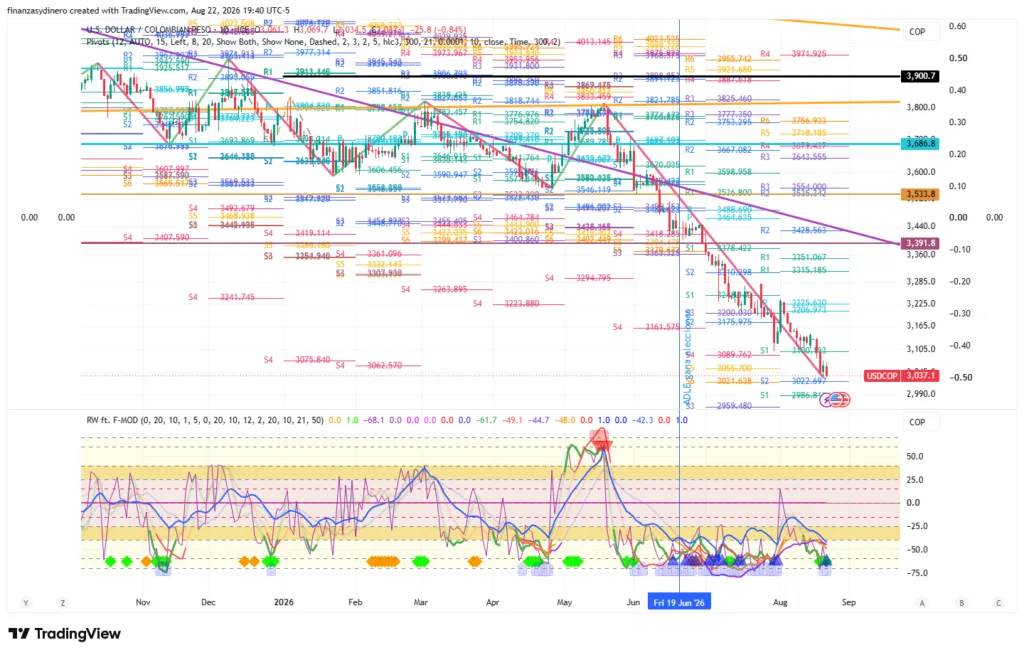This screenshot has height=655, width=1024.
Task: Click the 0.60 value on right scale
Action: coord(957,26)
